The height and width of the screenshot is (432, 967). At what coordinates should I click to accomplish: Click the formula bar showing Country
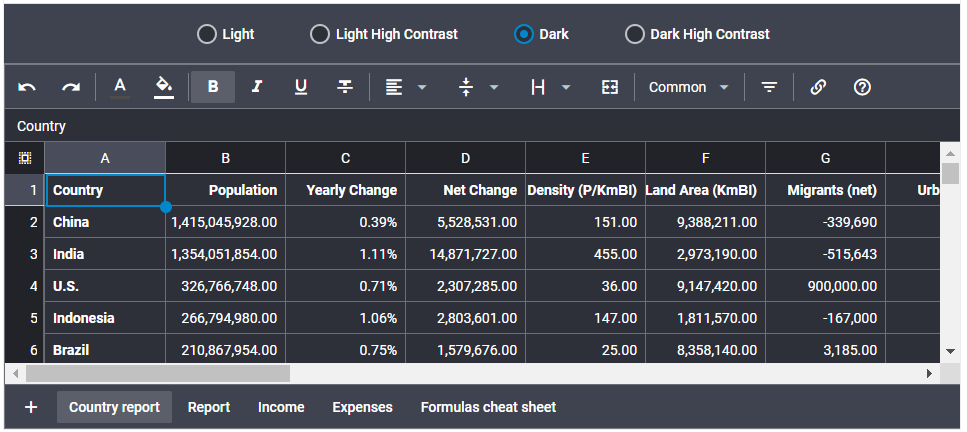click(482, 127)
